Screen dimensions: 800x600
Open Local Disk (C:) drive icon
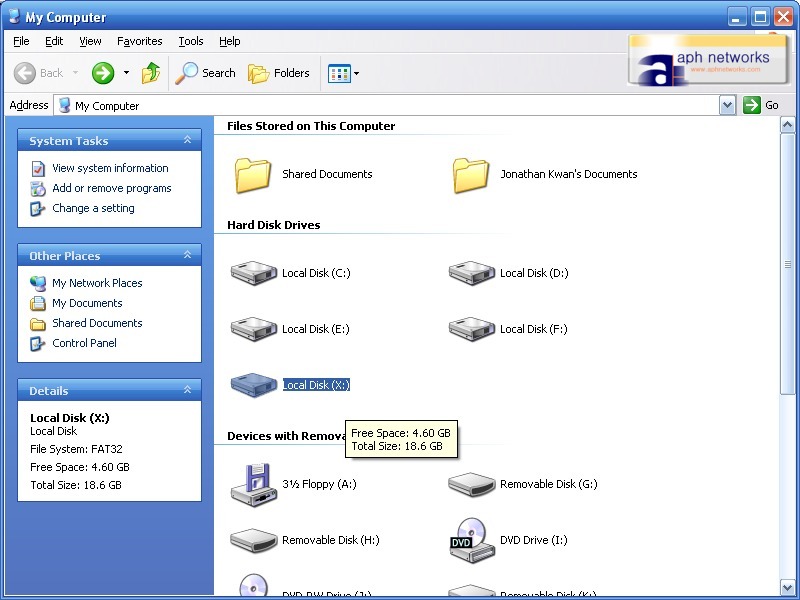click(254, 273)
